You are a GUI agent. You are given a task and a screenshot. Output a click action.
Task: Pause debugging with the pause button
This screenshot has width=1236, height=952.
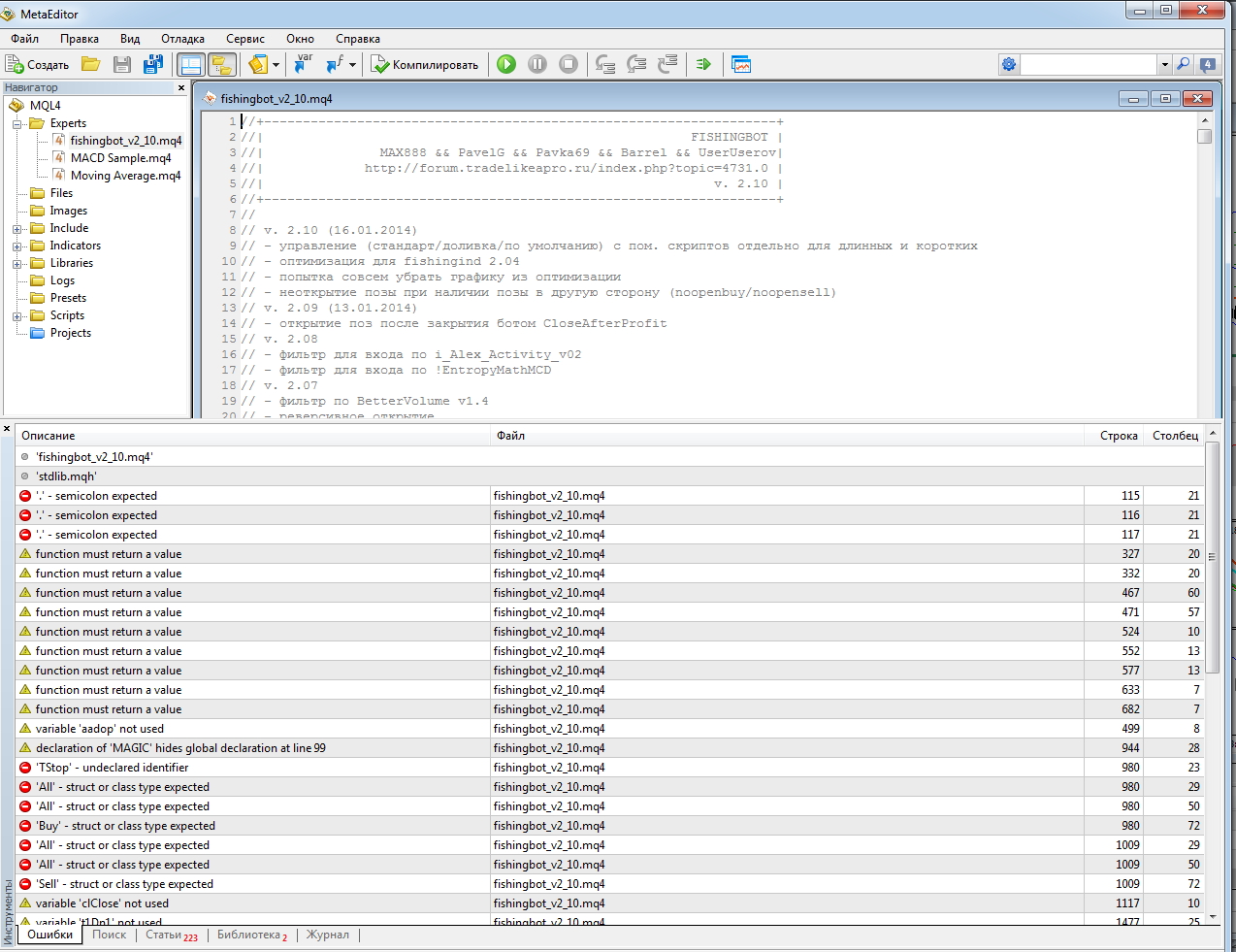point(537,65)
